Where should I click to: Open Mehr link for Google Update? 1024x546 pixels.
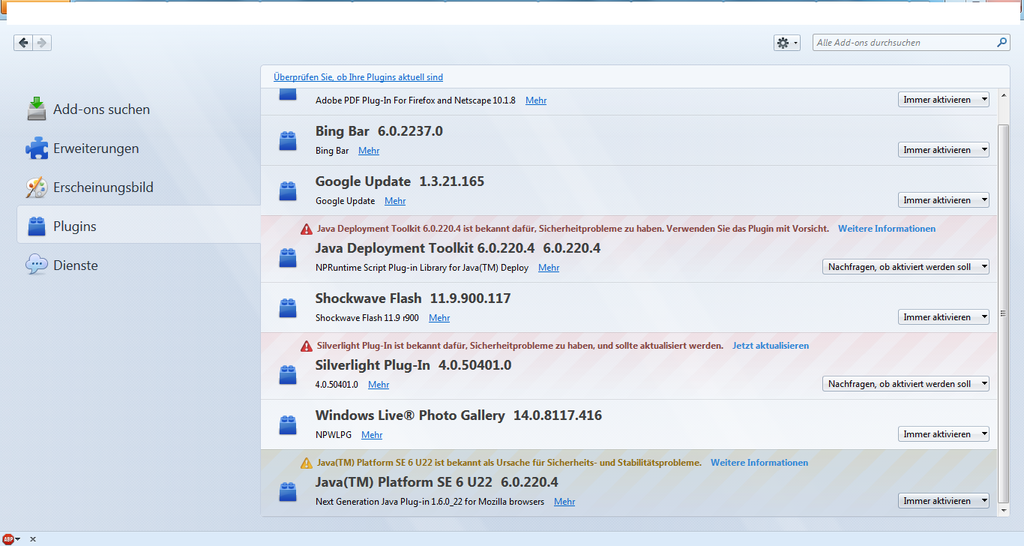(394, 201)
